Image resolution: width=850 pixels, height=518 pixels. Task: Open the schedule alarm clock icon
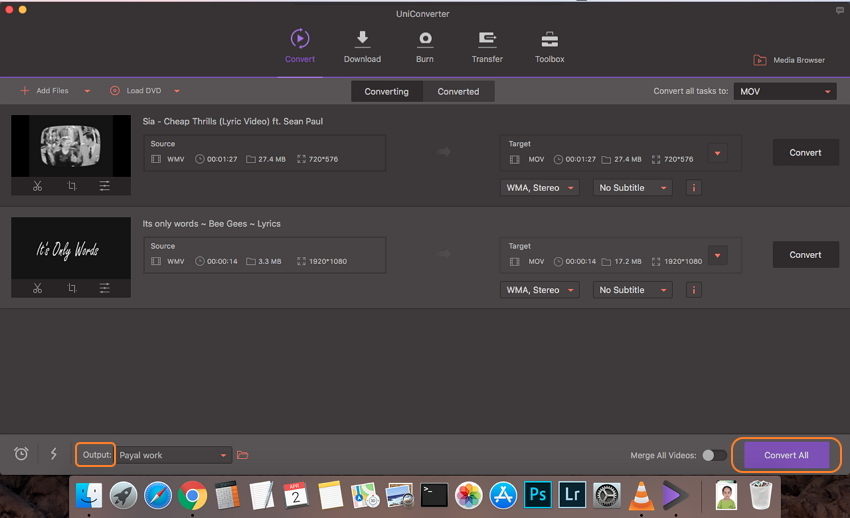click(x=21, y=454)
